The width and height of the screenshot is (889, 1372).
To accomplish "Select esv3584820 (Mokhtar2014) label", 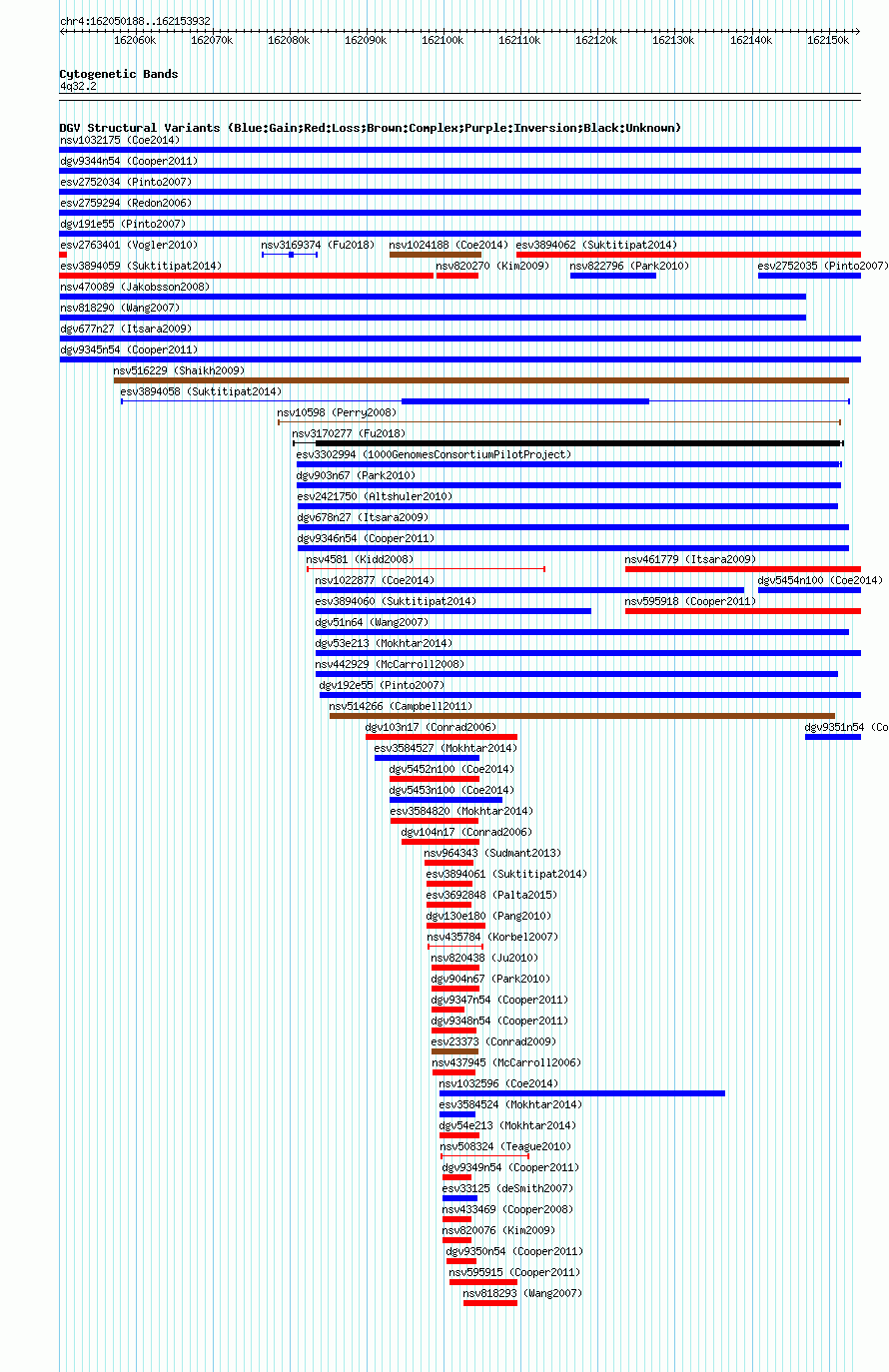I will (461, 811).
